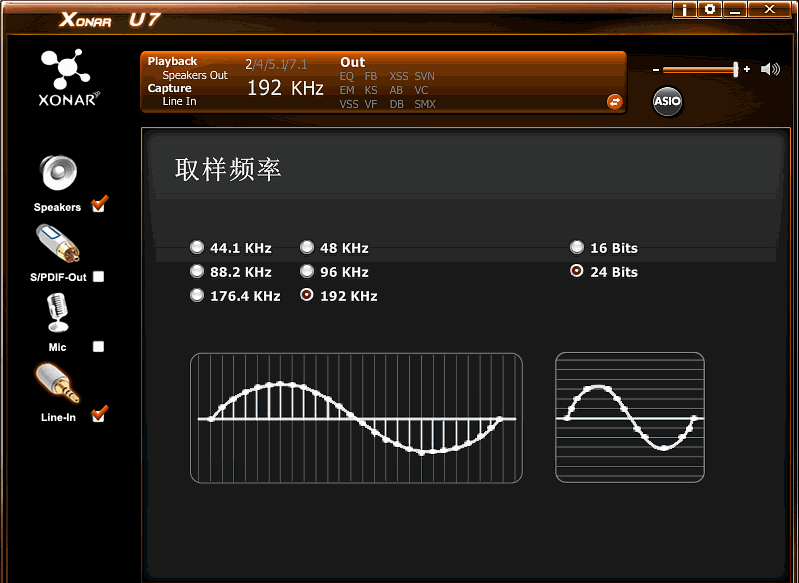The image size is (799, 583).
Task: Click the DB indicator
Action: [x=396, y=104]
